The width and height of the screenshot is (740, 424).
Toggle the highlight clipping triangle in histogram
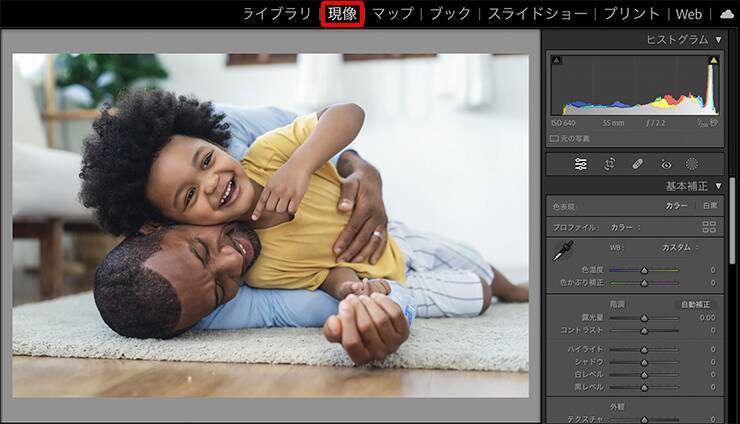tap(713, 61)
